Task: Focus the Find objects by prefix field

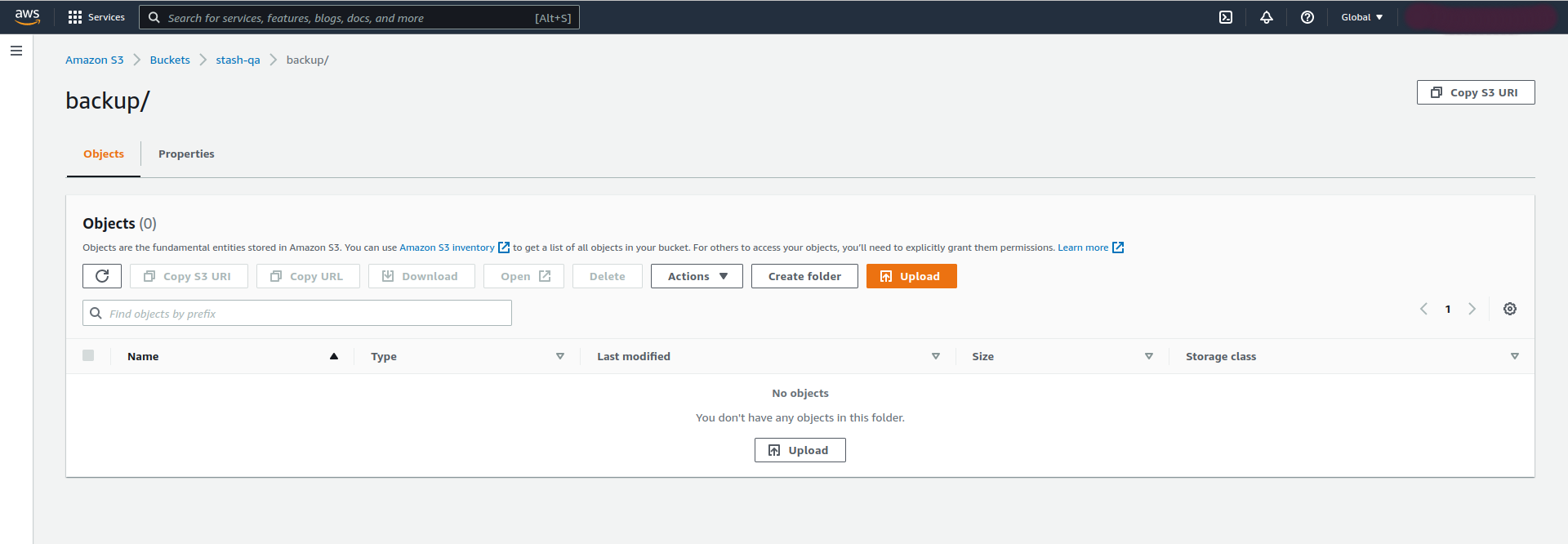Action: pos(297,314)
